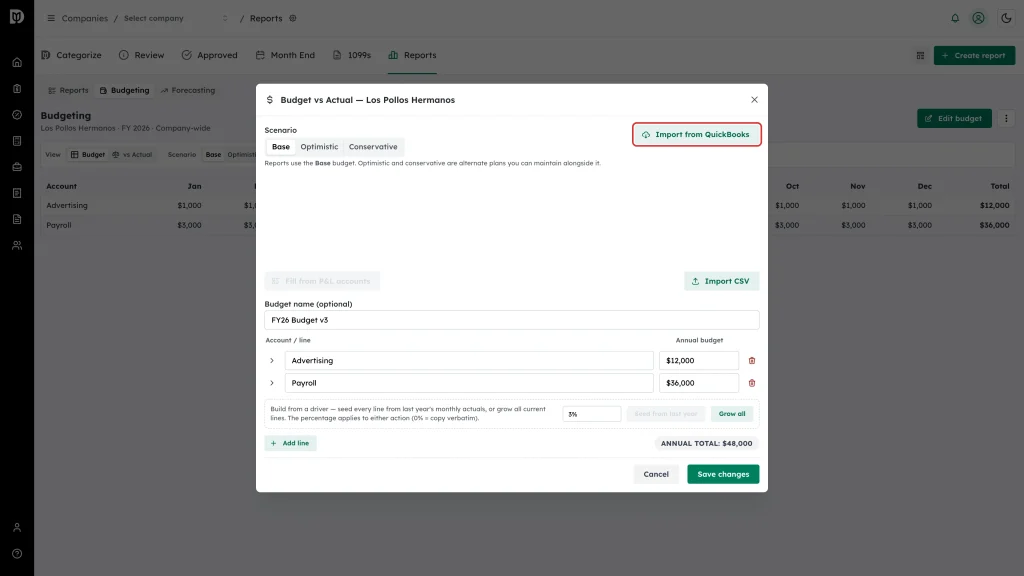Click the app logo in the sidebar
1024x576 pixels.
point(17,17)
